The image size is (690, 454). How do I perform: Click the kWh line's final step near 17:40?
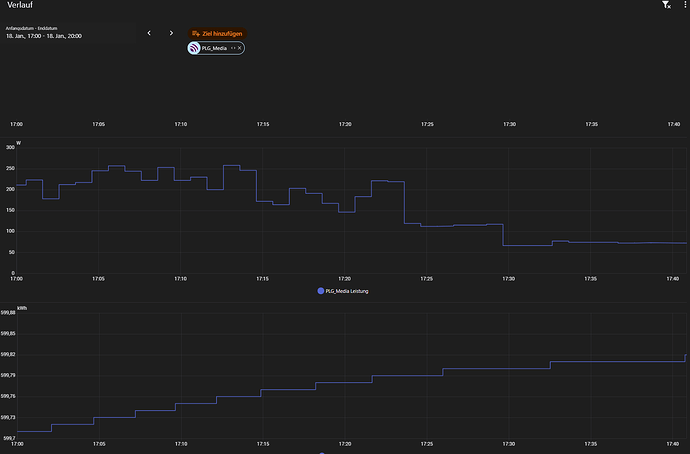pos(685,357)
